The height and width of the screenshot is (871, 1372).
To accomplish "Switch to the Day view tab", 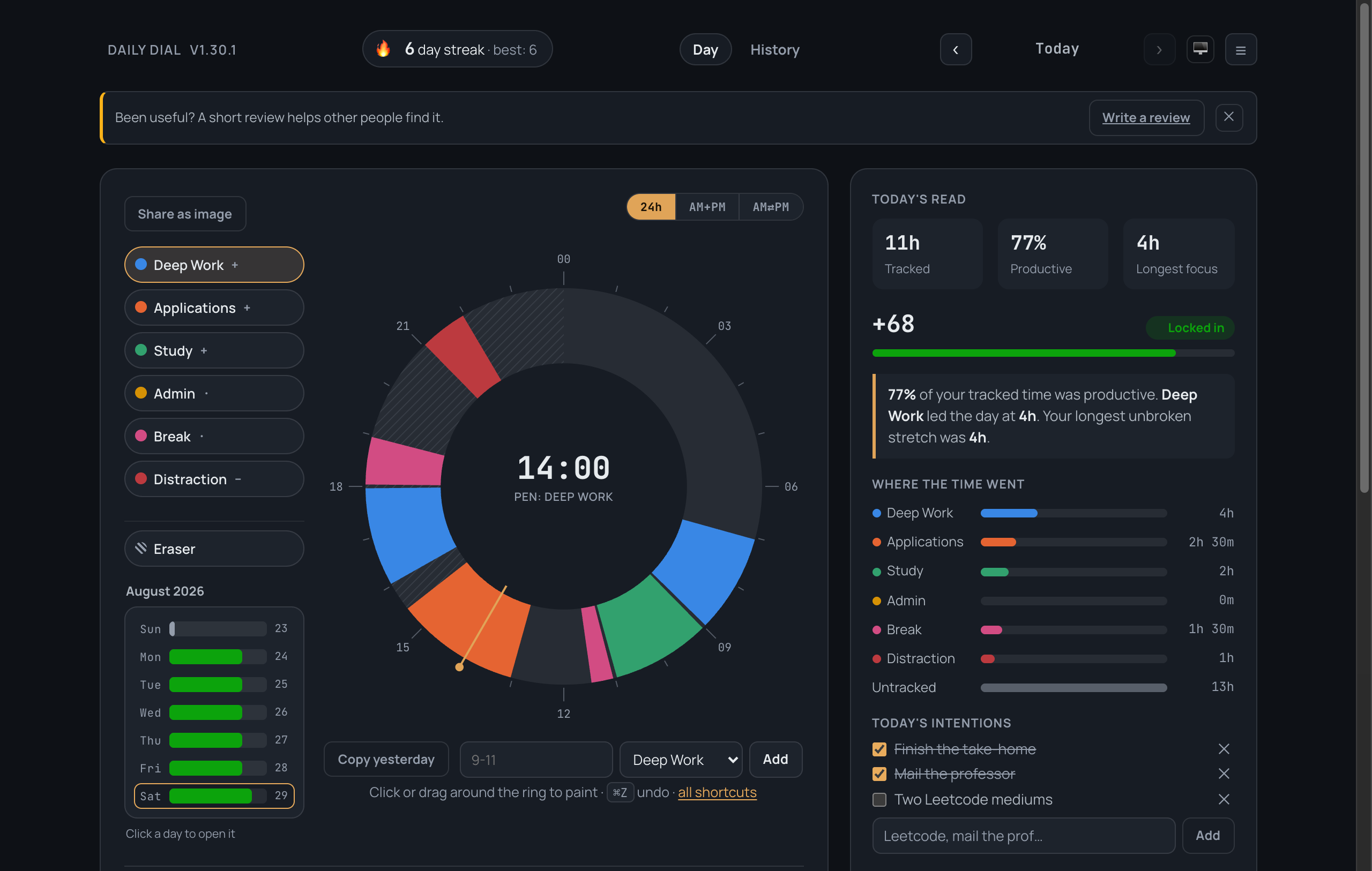I will click(x=705, y=50).
